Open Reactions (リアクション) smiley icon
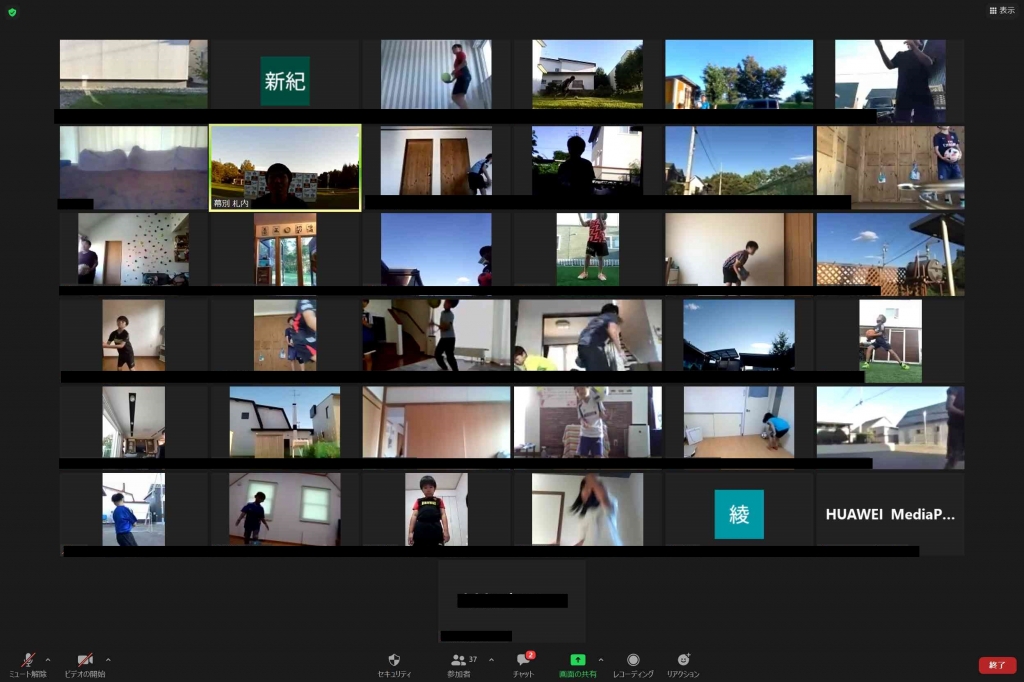This screenshot has width=1024, height=682. coord(683,661)
